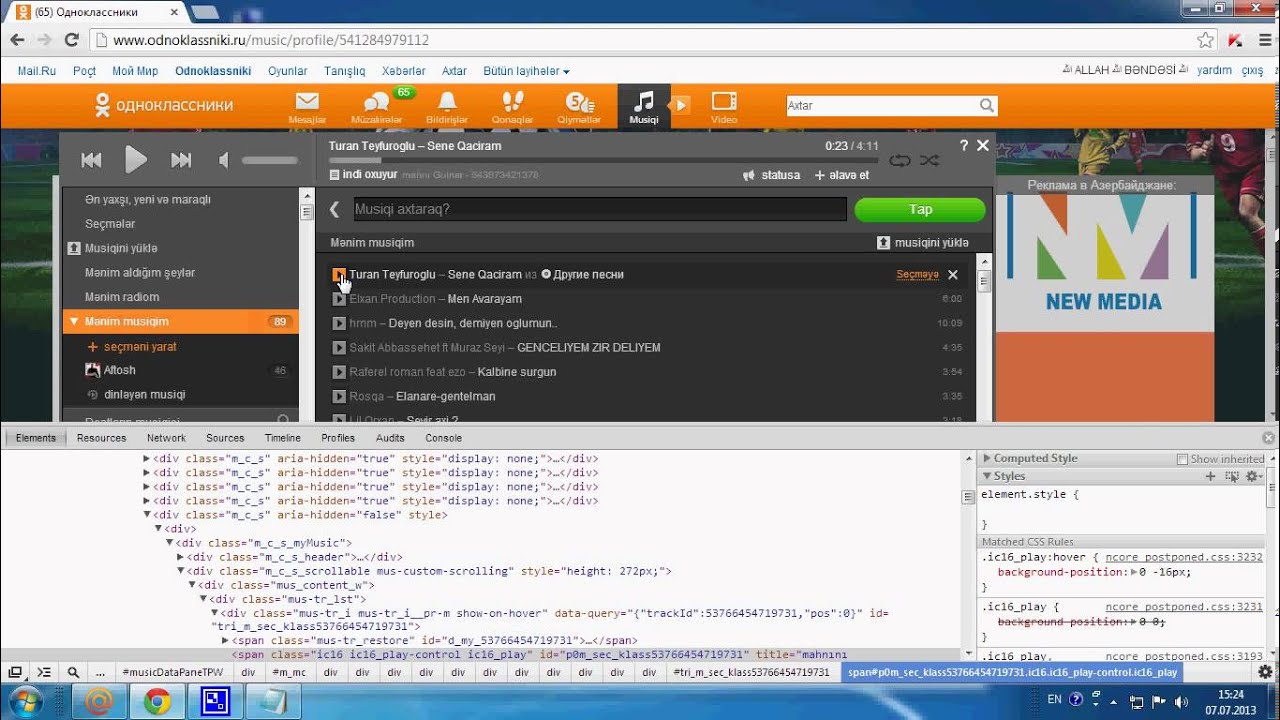1280x720 pixels.
Task: Click green Tap search button
Action: tap(920, 209)
